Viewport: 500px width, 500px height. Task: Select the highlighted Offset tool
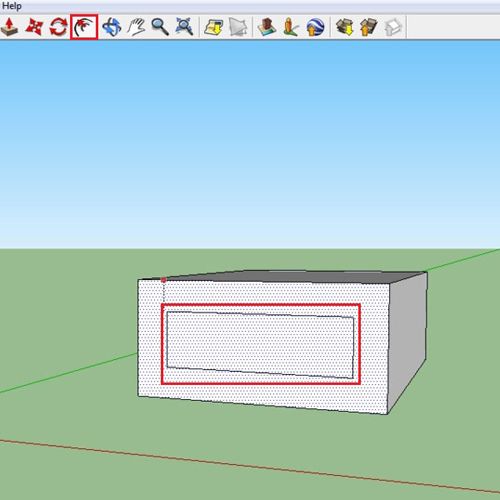coord(84,27)
